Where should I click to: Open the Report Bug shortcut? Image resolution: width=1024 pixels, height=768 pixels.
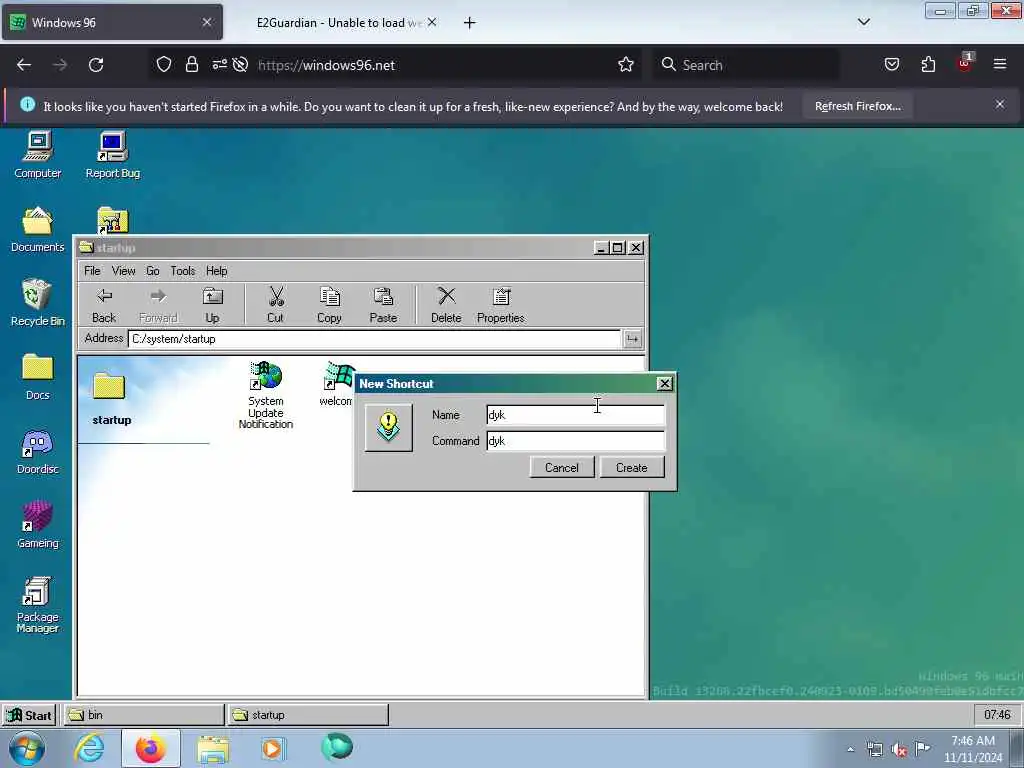pyautogui.click(x=112, y=155)
